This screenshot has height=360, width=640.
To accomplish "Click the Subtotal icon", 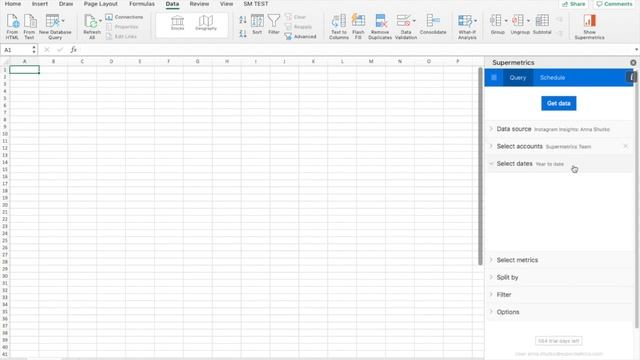I will click(542, 24).
